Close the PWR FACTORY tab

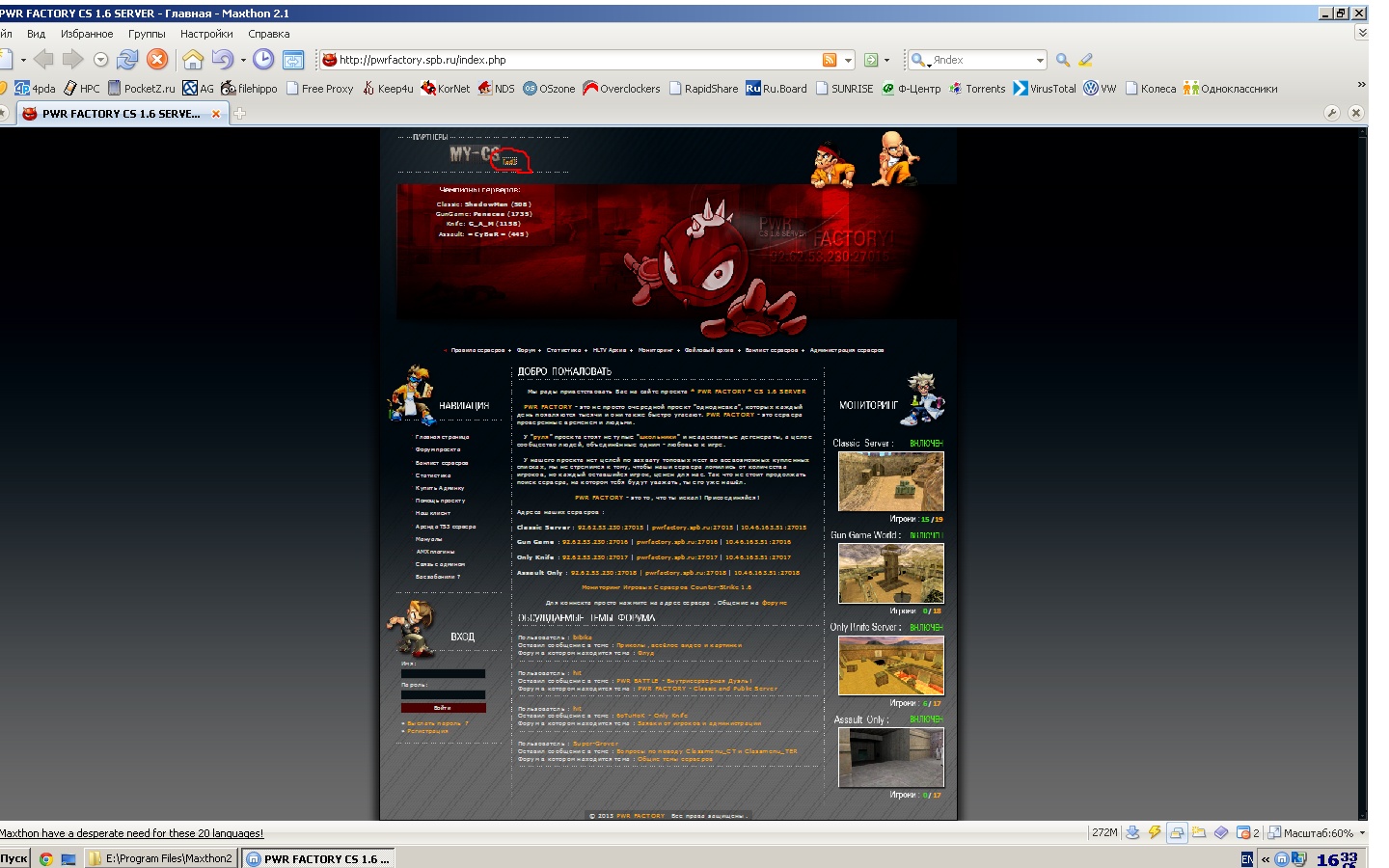[216, 114]
